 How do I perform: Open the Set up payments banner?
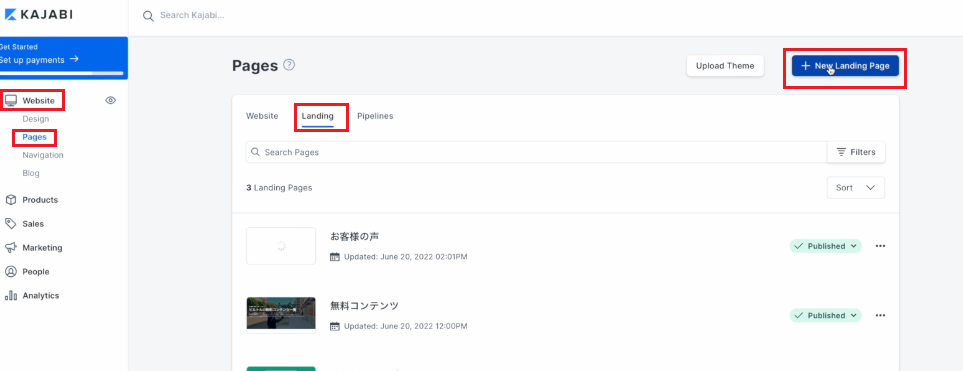[x=64, y=58]
